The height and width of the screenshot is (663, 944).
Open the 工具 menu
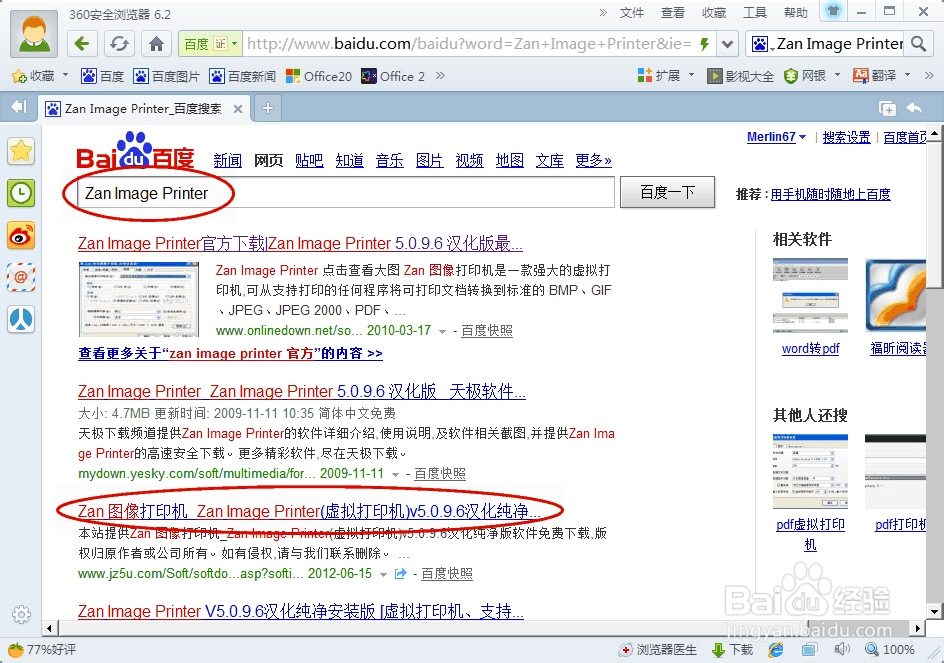[754, 13]
